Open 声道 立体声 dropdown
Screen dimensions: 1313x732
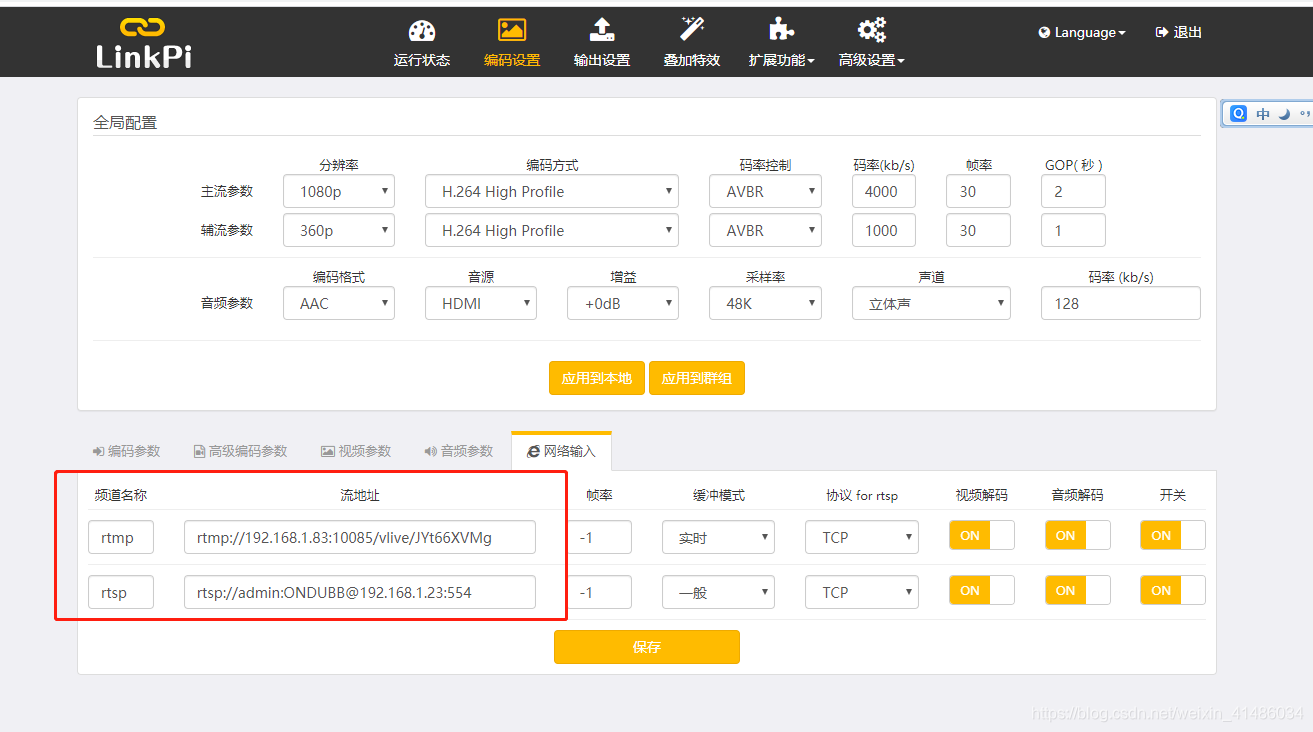[932, 303]
